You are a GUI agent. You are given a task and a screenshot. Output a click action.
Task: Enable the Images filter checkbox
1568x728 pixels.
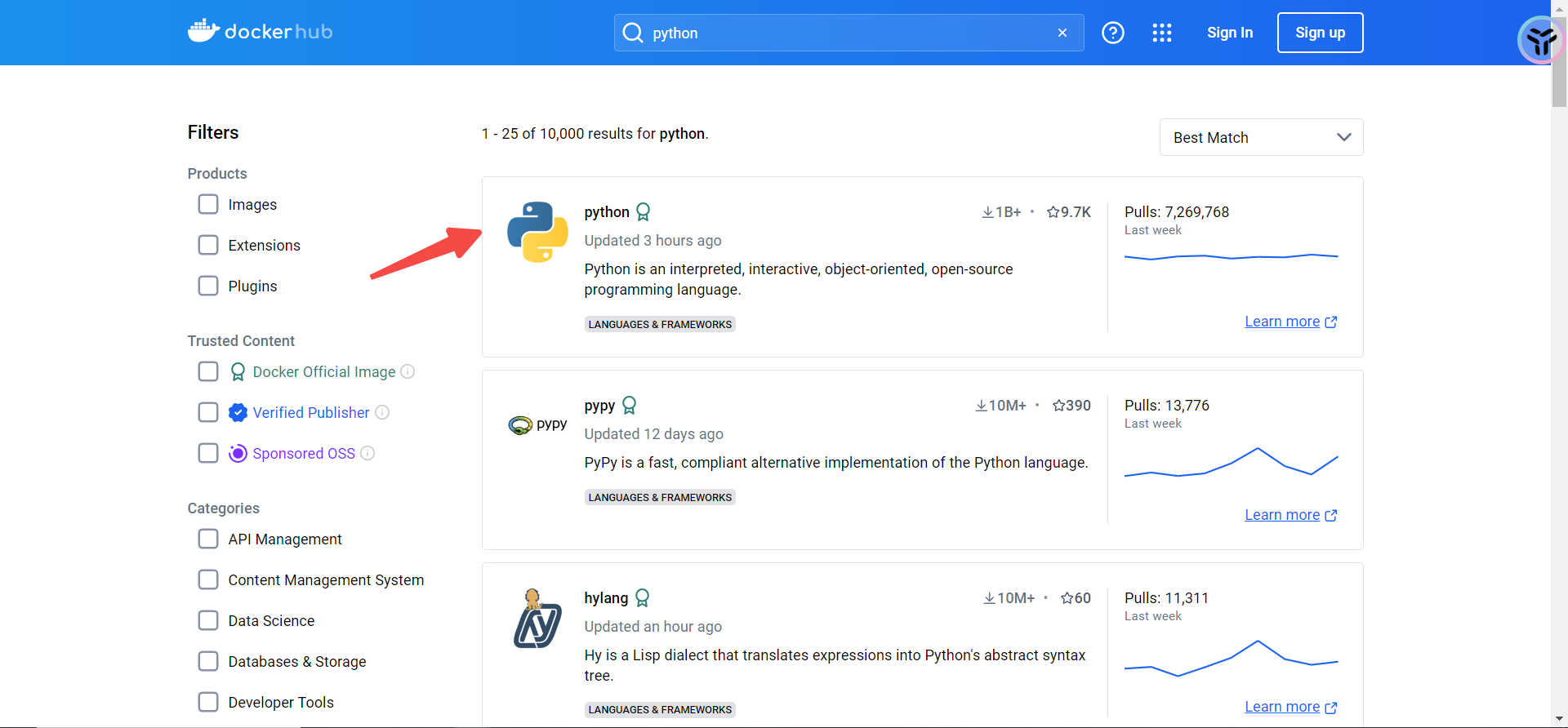pyautogui.click(x=208, y=204)
